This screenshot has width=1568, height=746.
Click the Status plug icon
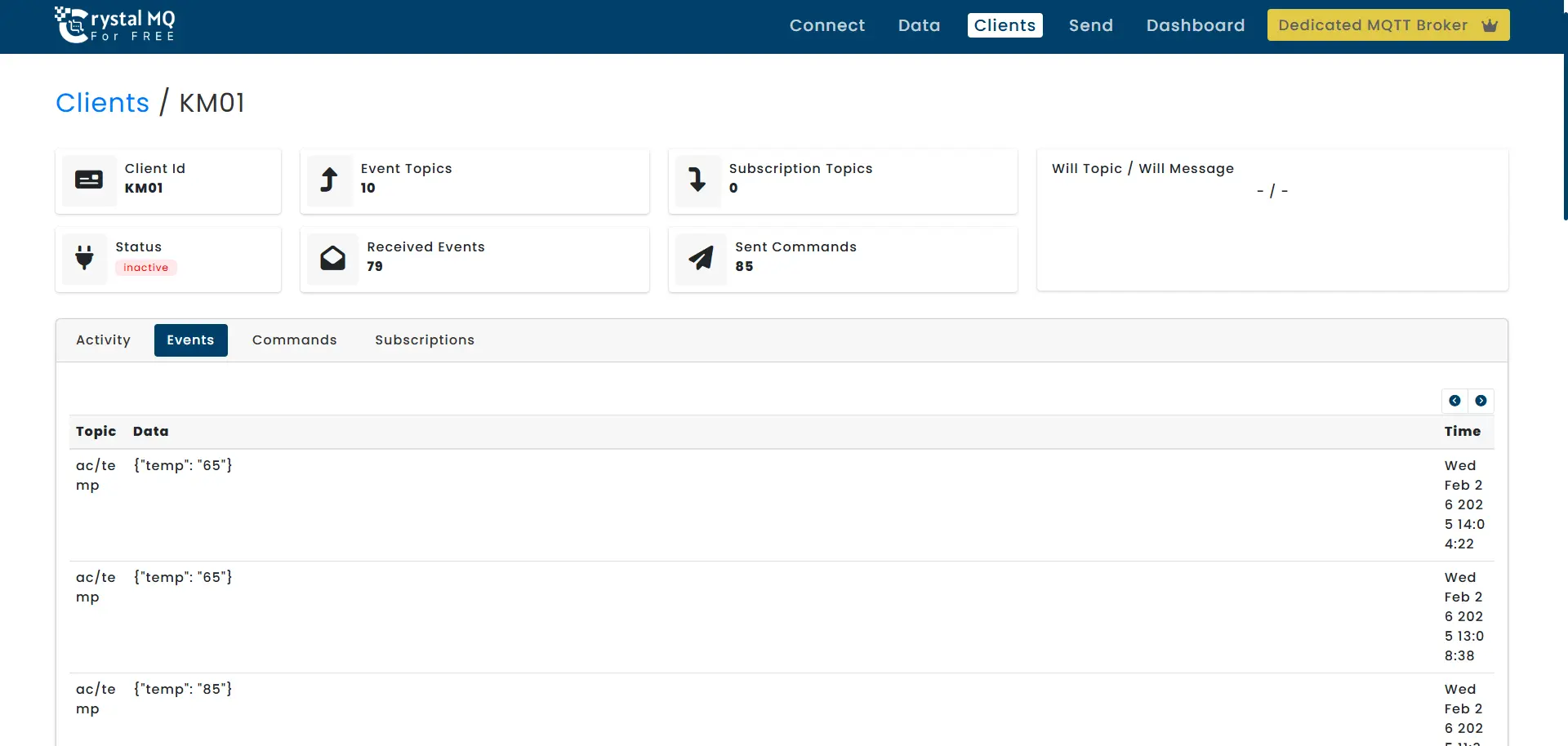click(x=84, y=258)
